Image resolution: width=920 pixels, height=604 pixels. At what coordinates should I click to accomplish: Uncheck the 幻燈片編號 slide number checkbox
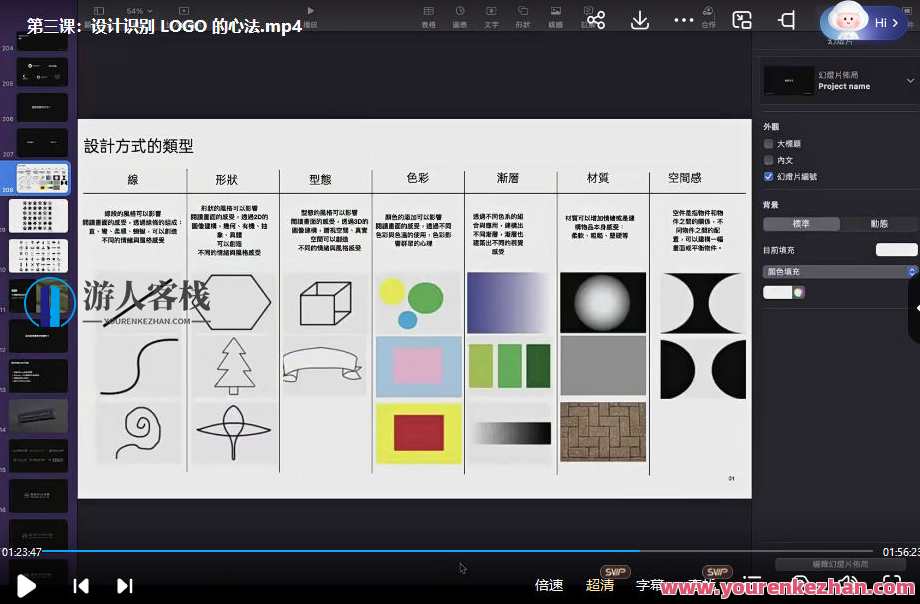click(768, 177)
